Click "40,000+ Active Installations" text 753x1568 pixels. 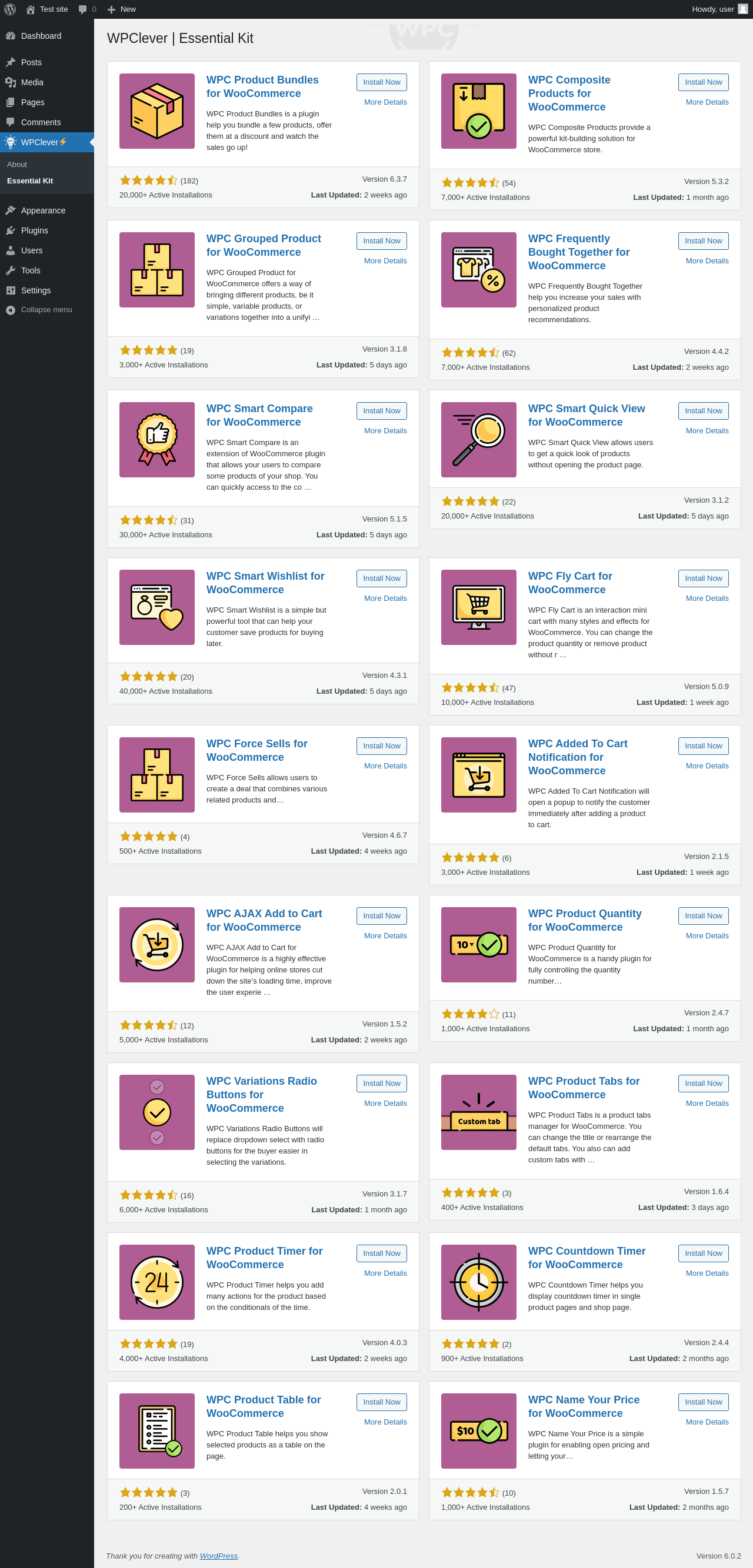[x=166, y=691]
